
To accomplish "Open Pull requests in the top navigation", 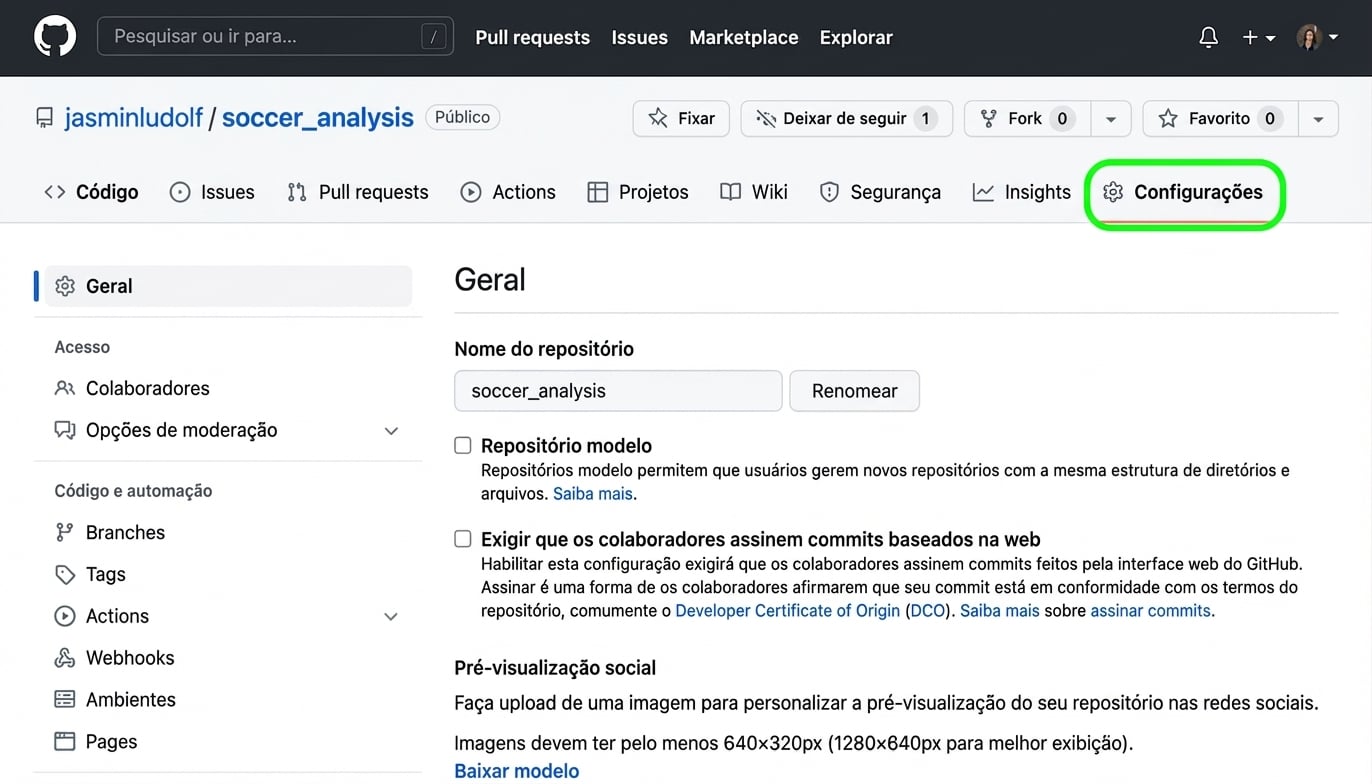I will point(533,37).
